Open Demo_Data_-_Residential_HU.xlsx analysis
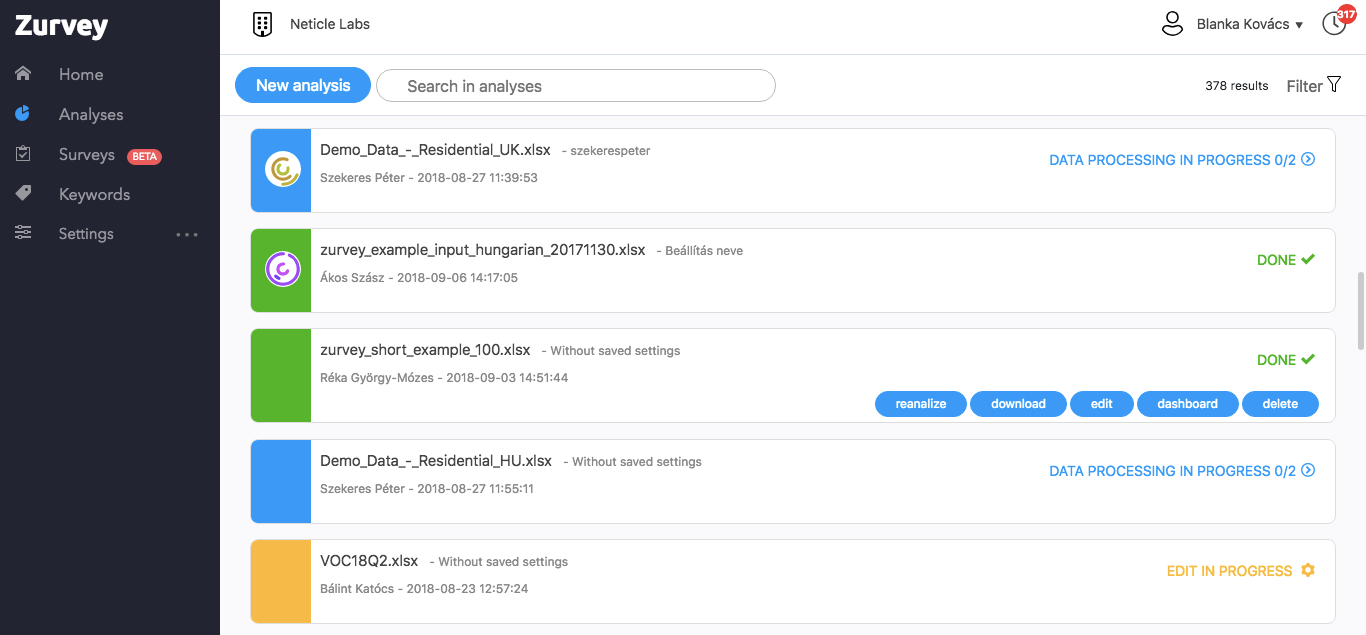 click(436, 461)
